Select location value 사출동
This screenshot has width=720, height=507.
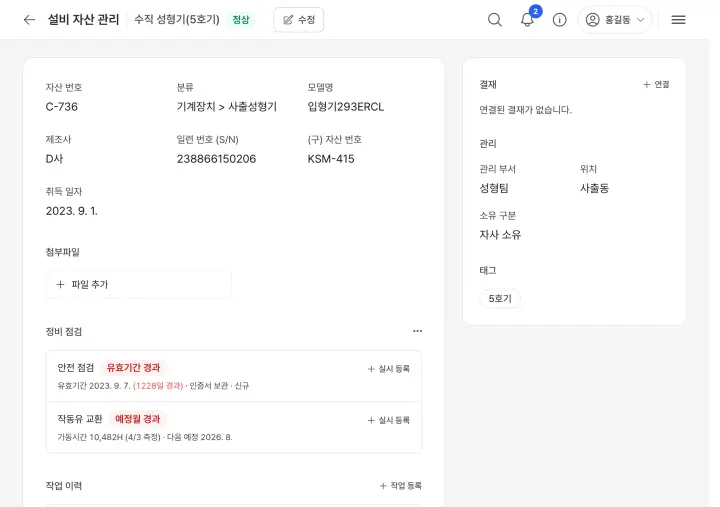pyautogui.click(x=594, y=188)
